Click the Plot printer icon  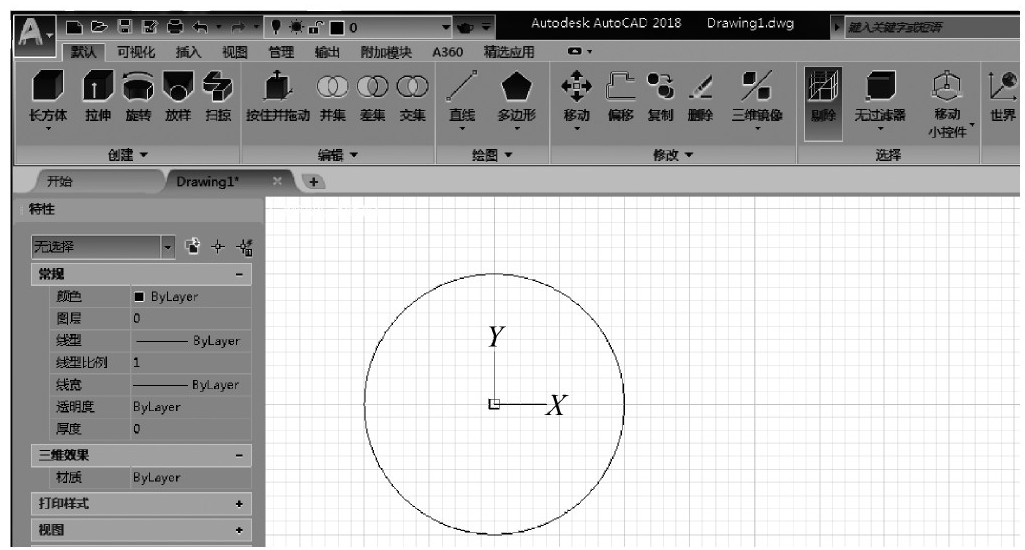[x=175, y=27]
